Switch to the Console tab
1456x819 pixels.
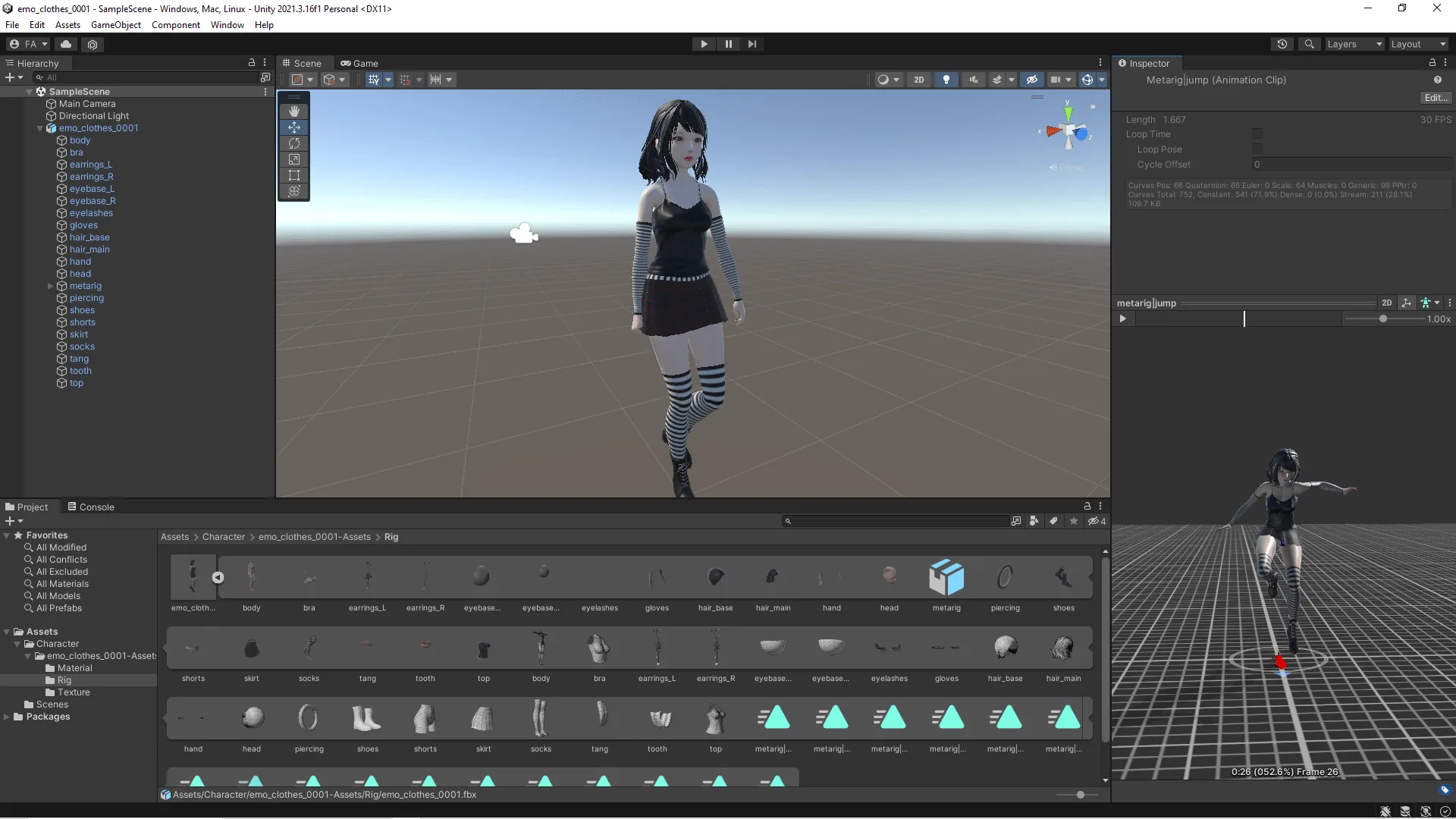click(96, 507)
